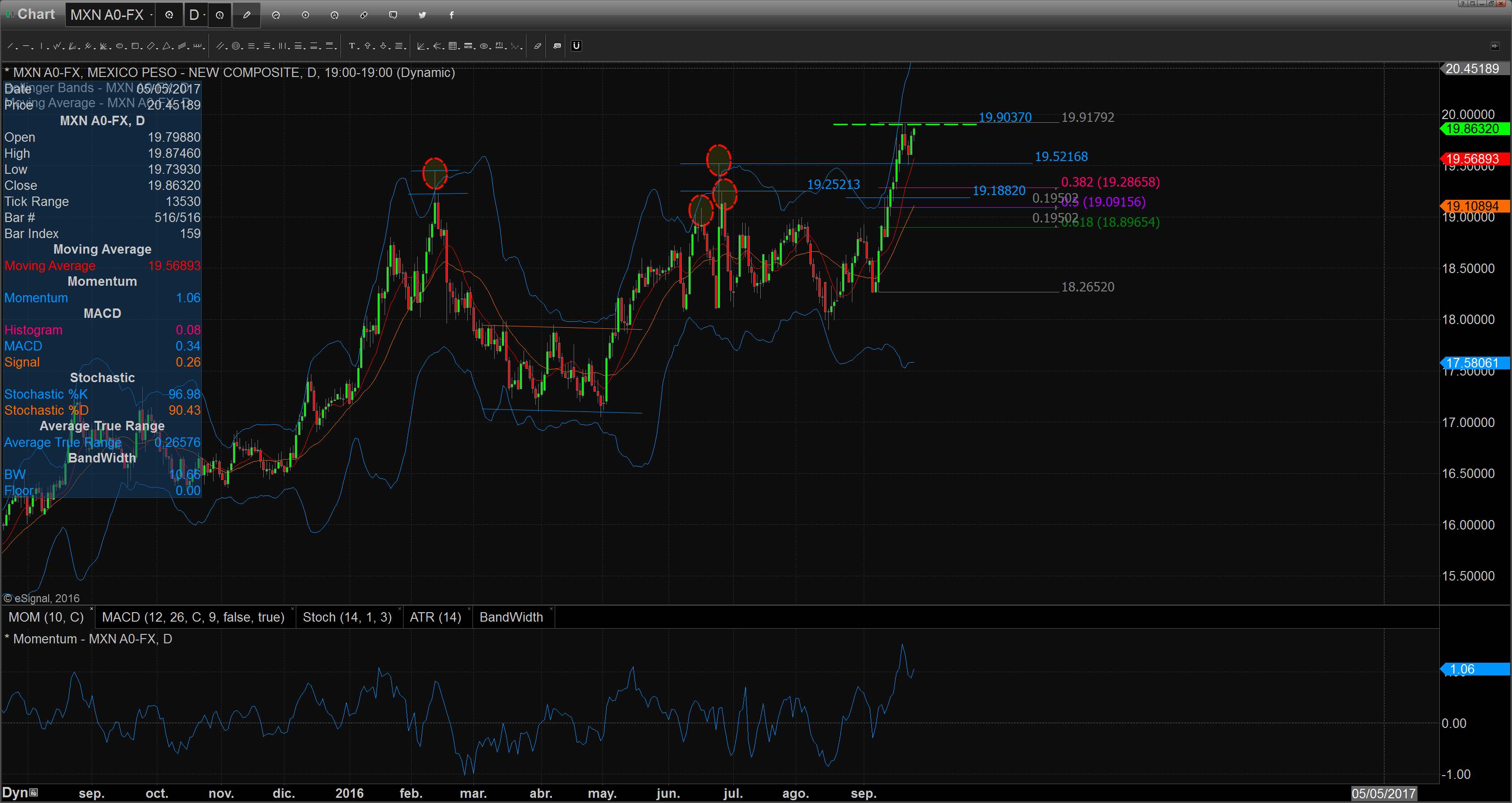
Task: Share chart via Facebook icon
Action: click(x=451, y=15)
